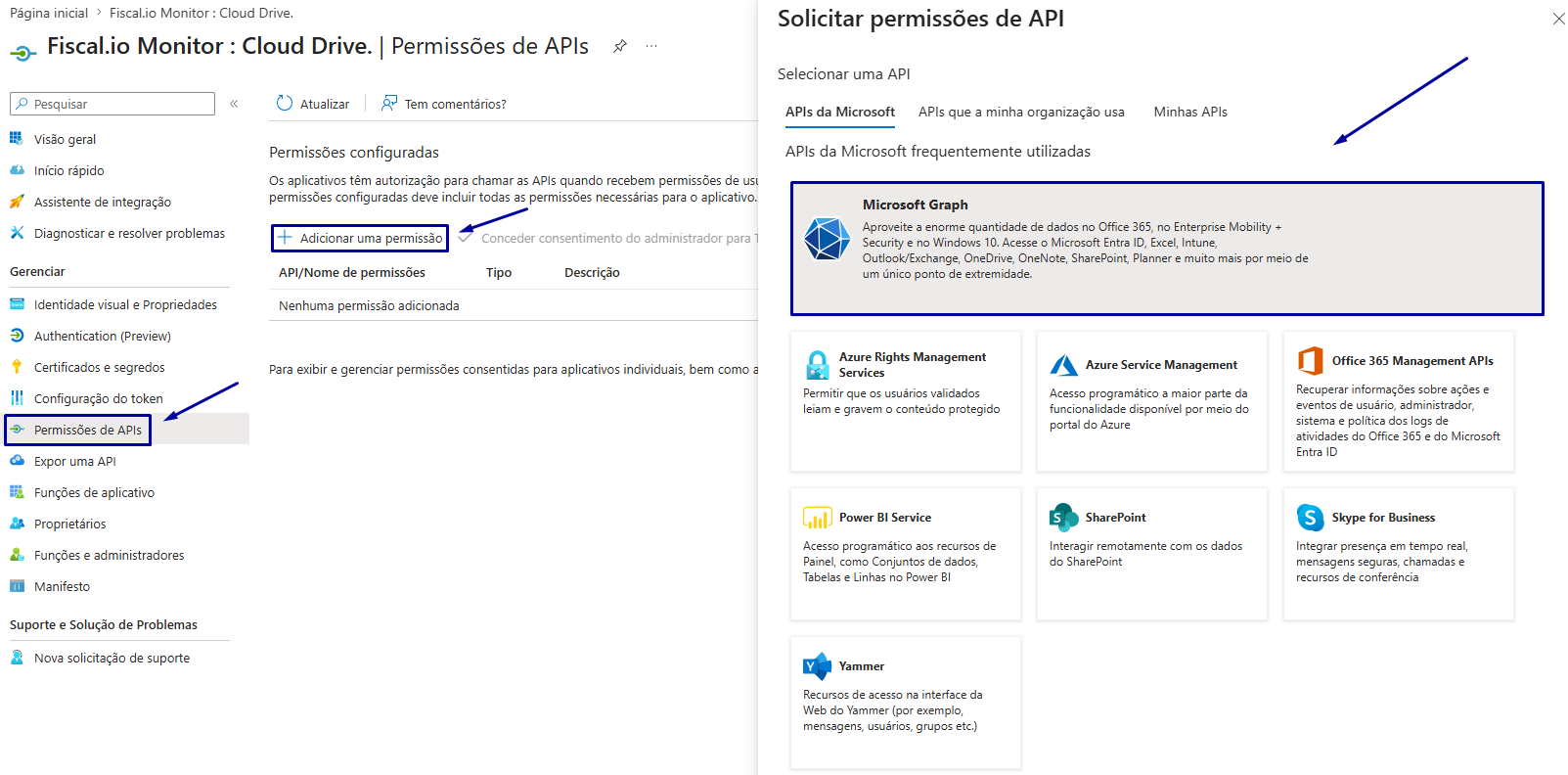Image resolution: width=1568 pixels, height=775 pixels.
Task: Open Visão geral in the sidebar
Action: [x=65, y=139]
